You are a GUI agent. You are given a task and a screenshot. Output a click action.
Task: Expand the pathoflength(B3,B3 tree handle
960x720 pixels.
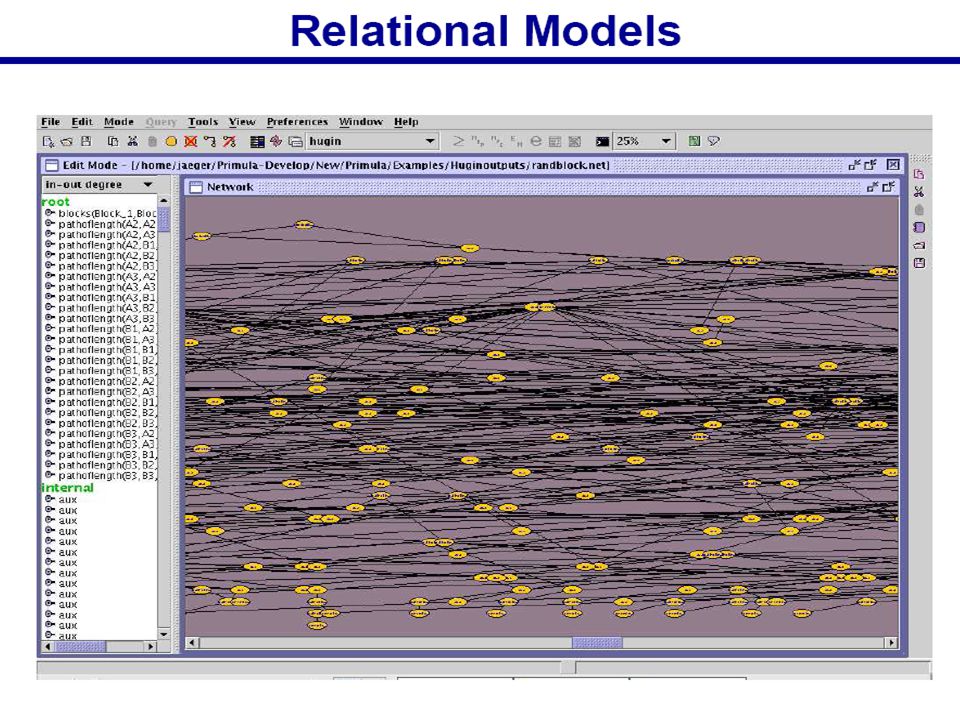50,475
